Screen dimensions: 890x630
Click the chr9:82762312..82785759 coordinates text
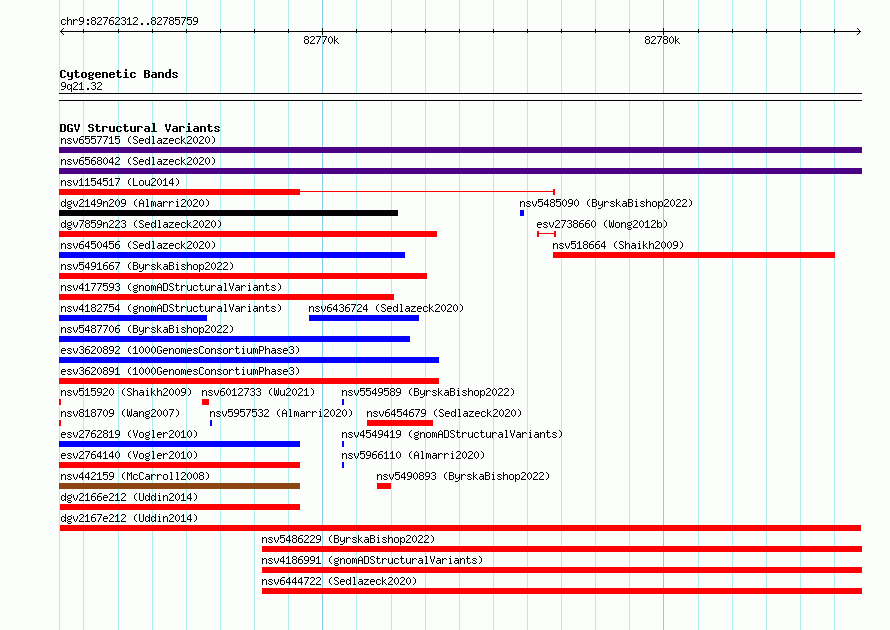(129, 21)
